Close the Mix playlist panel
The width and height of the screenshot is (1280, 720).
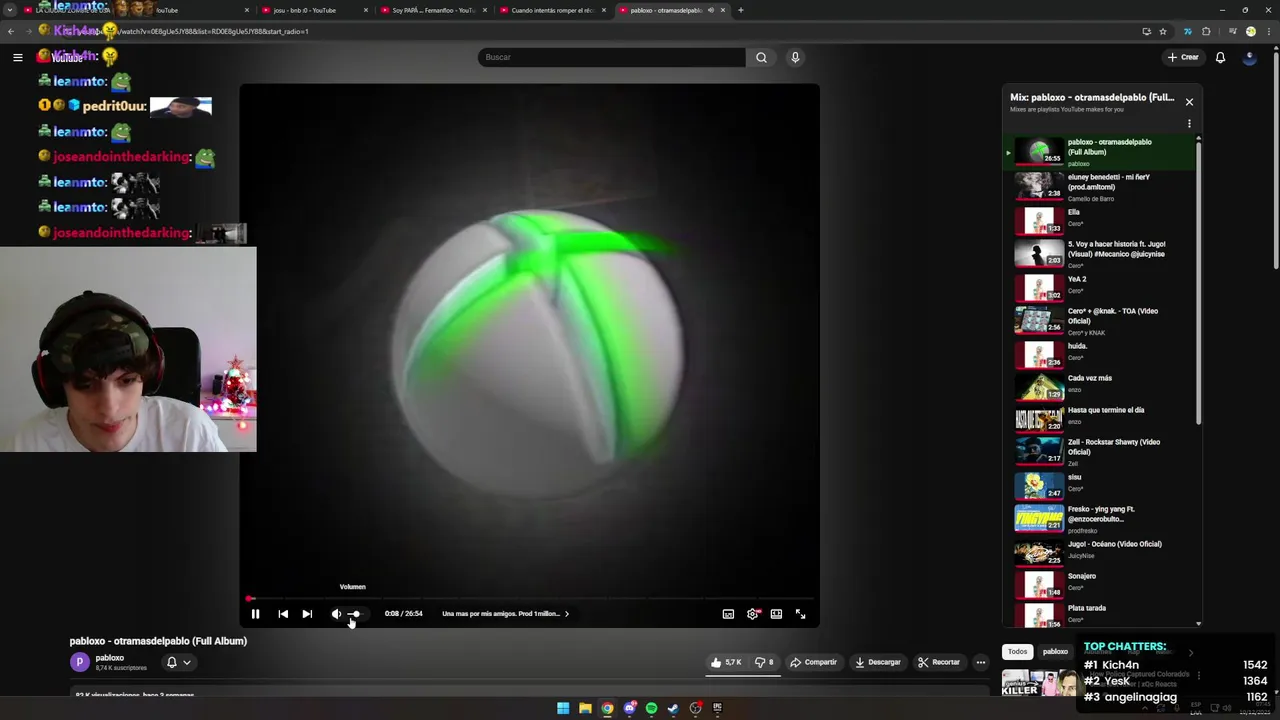tap(1189, 102)
